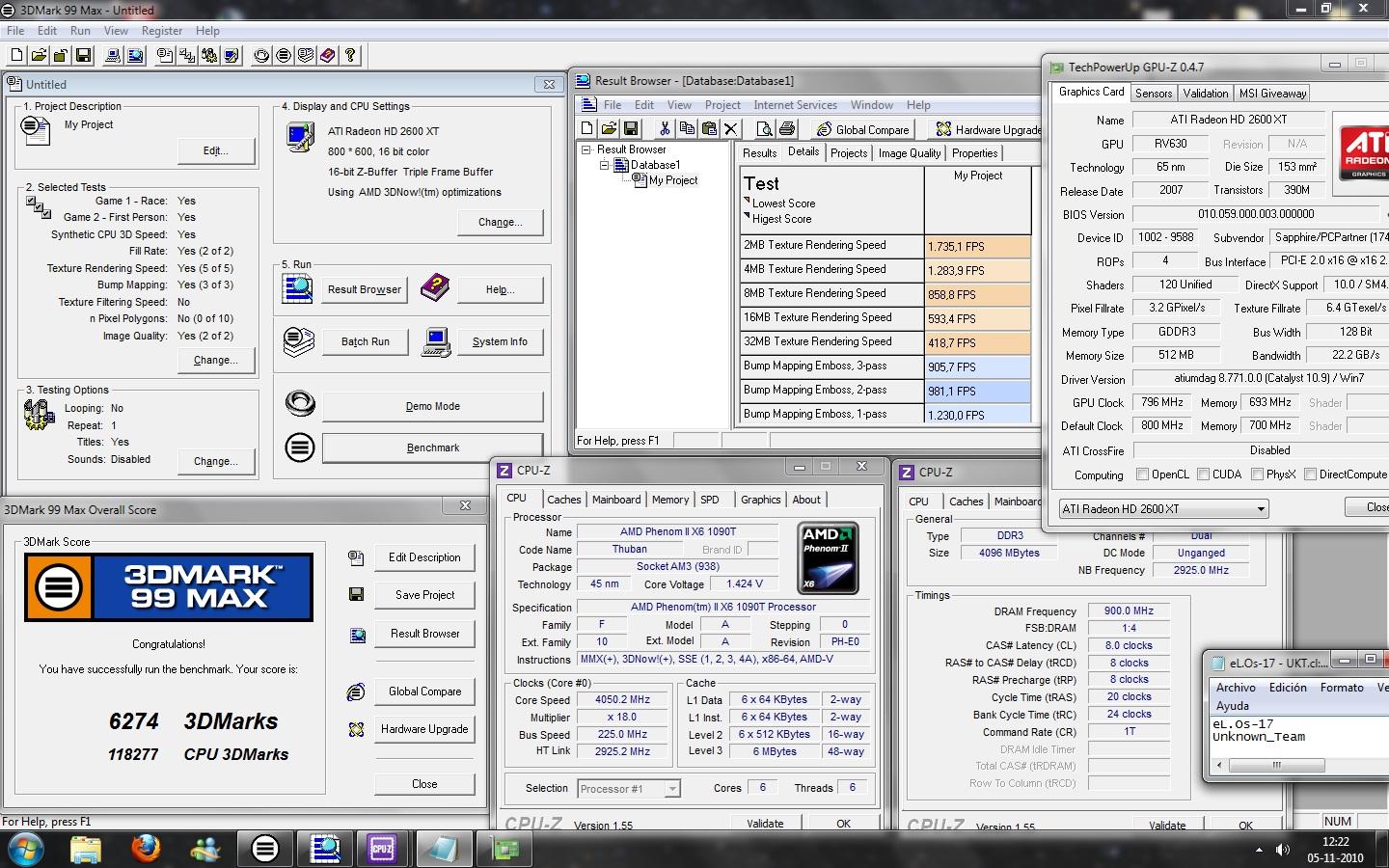
Task: Click the Open project folder icon in 3DMark toolbar
Action: click(x=39, y=55)
